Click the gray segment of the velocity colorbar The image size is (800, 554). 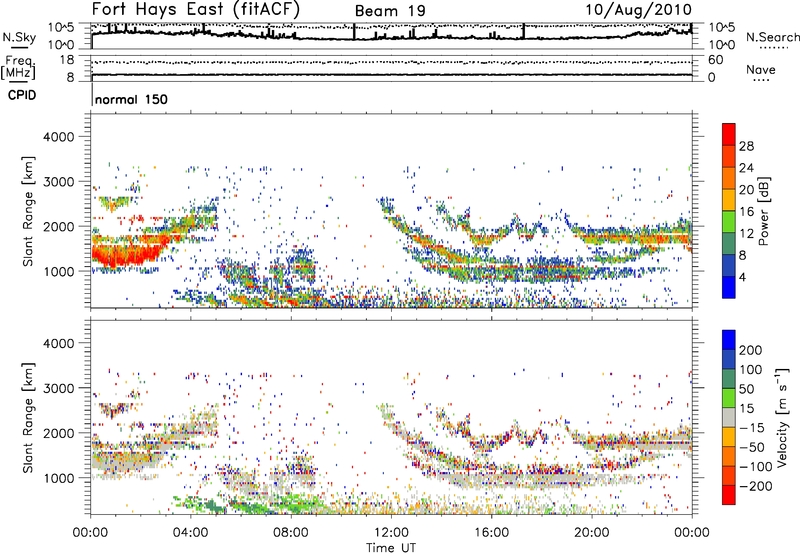pos(729,418)
